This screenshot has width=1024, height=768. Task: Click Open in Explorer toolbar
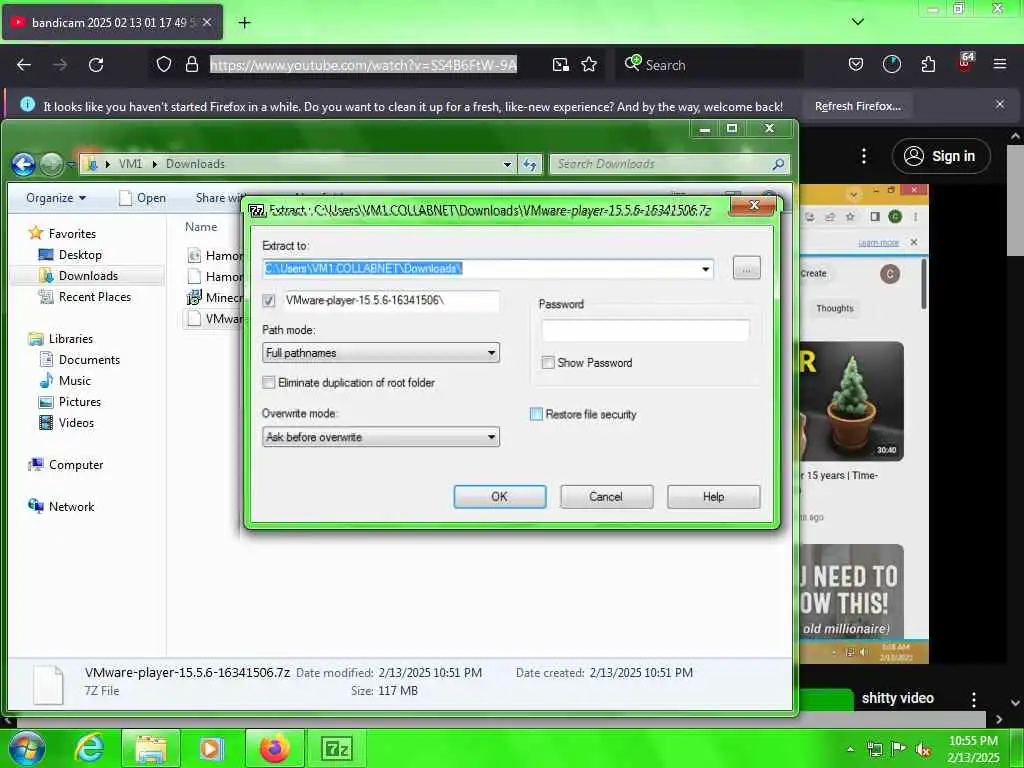click(x=142, y=198)
